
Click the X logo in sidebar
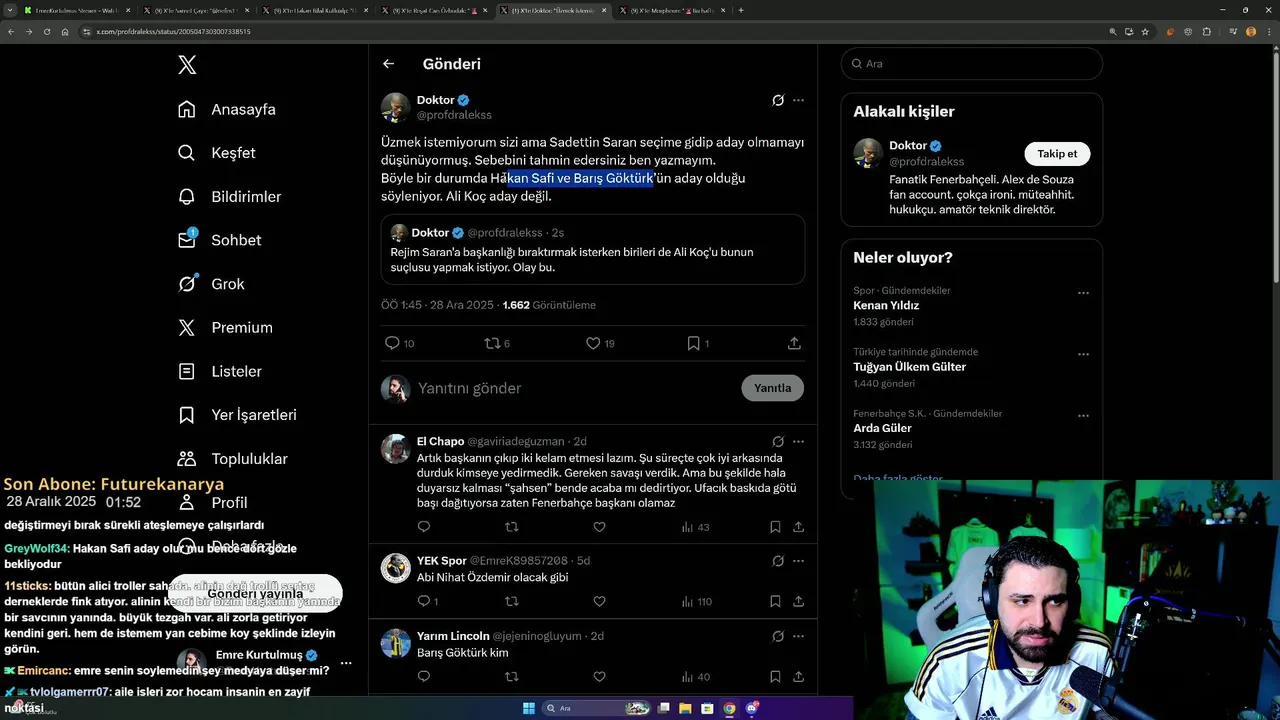tap(187, 65)
